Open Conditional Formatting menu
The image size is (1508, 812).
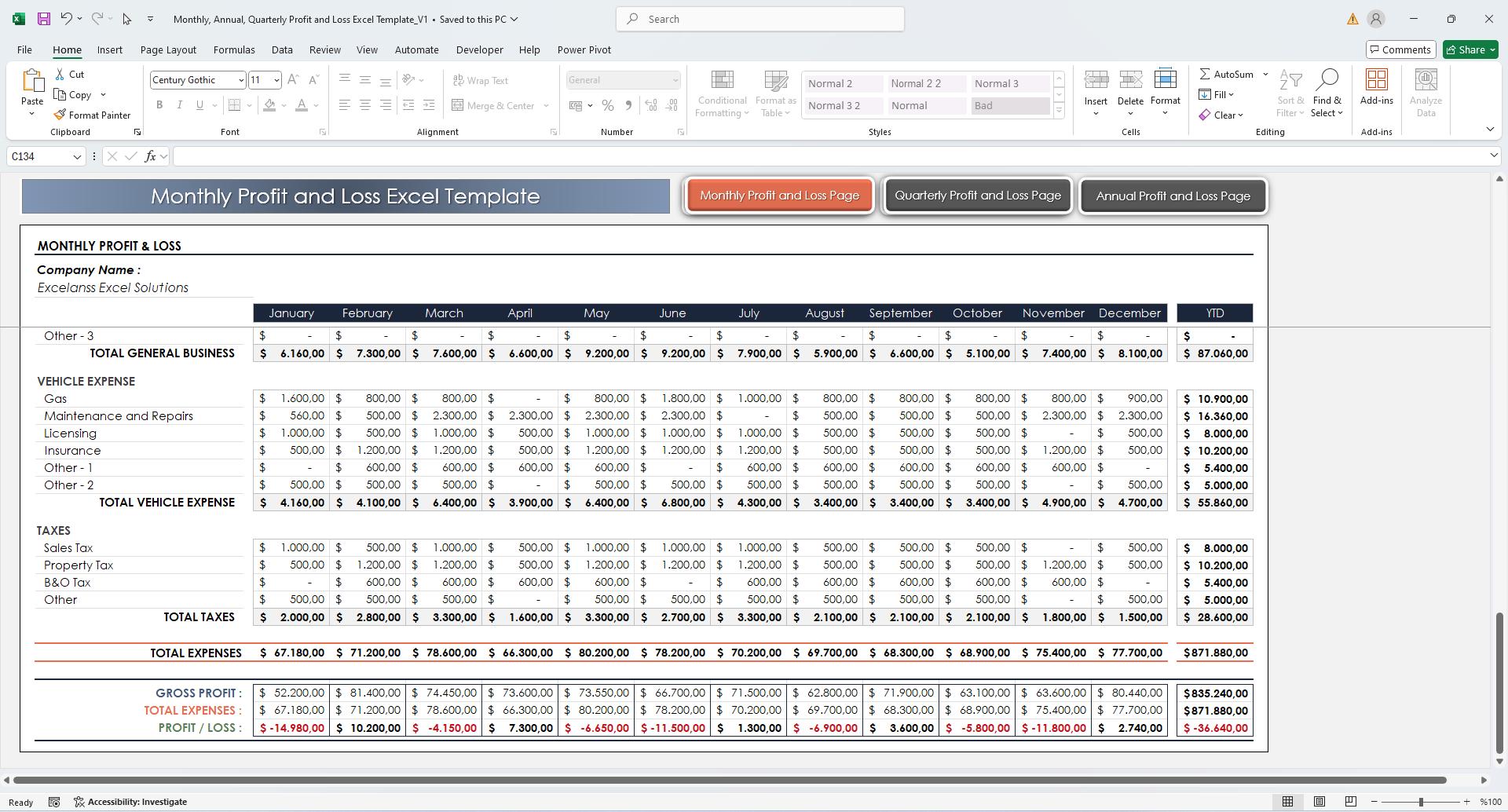coord(722,93)
